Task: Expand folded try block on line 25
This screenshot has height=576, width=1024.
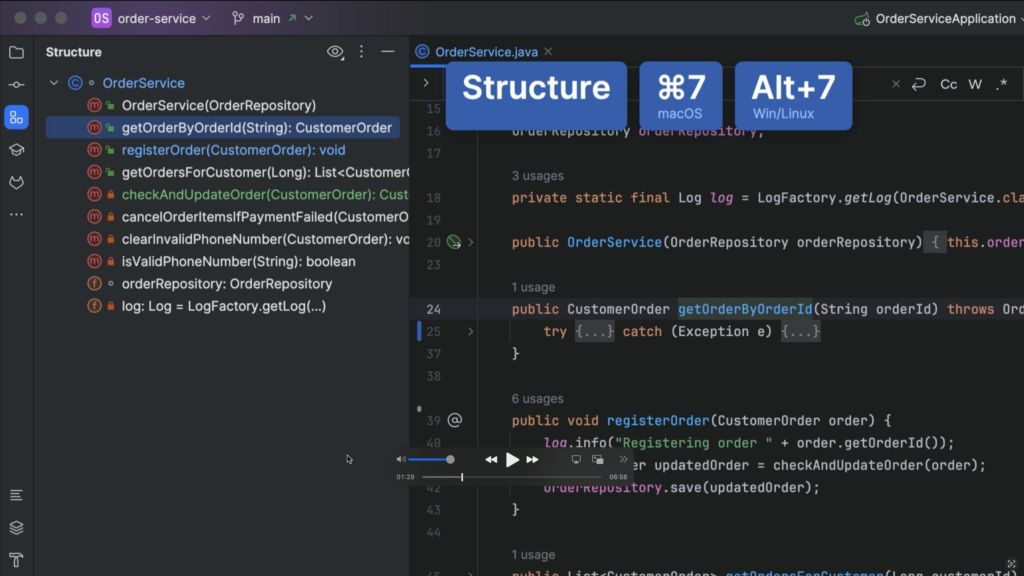Action: point(470,331)
